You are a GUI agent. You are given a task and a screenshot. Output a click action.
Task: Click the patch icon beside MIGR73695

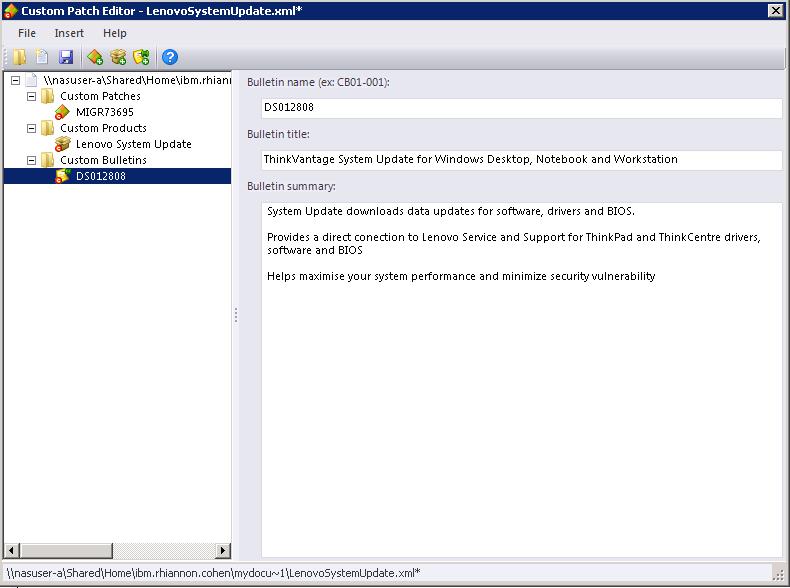coord(62,112)
